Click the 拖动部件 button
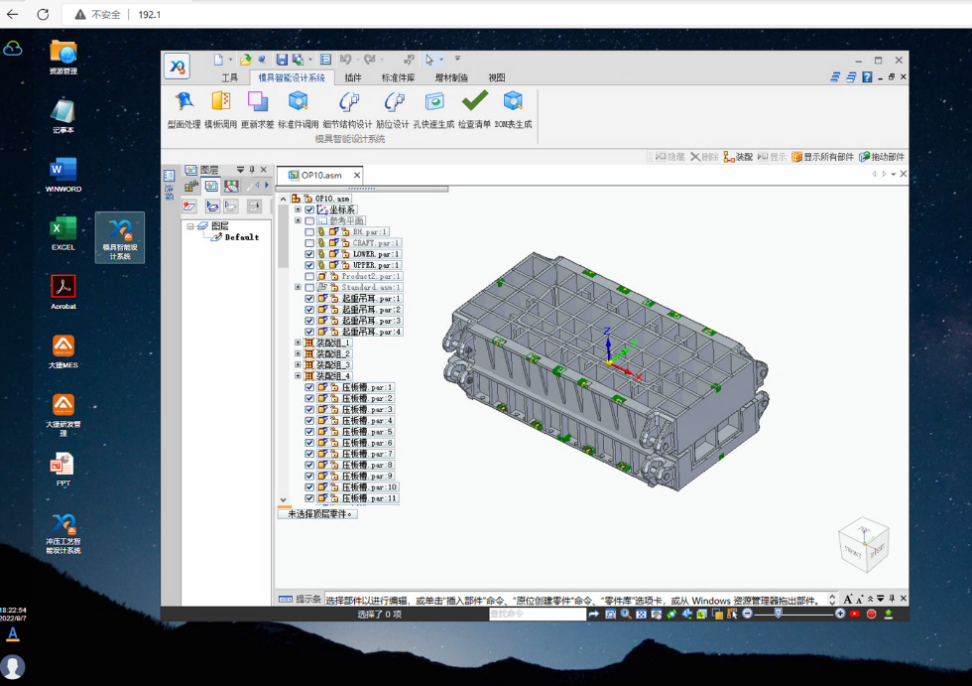Viewport: 972px width, 686px height. [x=881, y=157]
